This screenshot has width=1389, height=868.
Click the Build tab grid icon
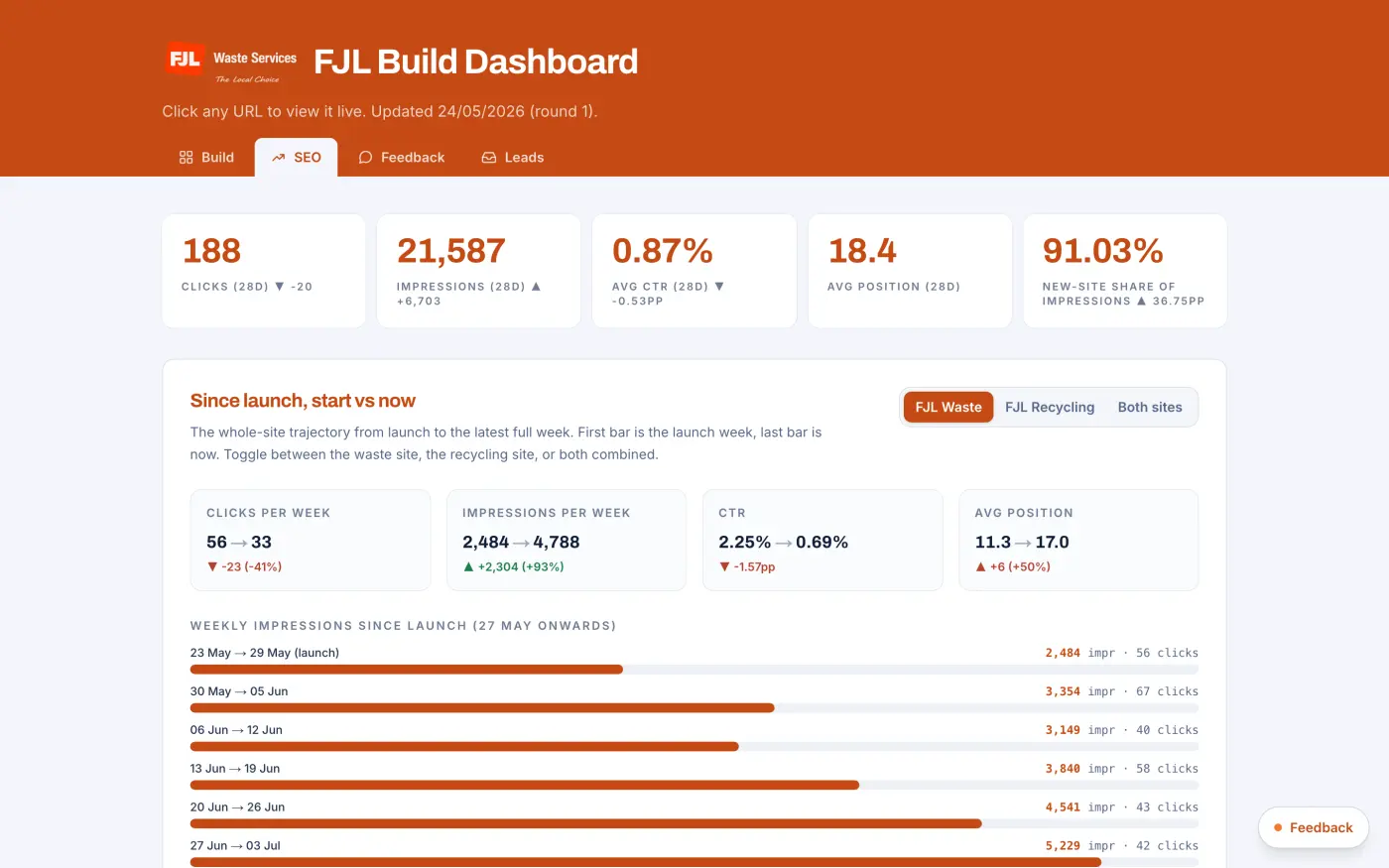[186, 158]
